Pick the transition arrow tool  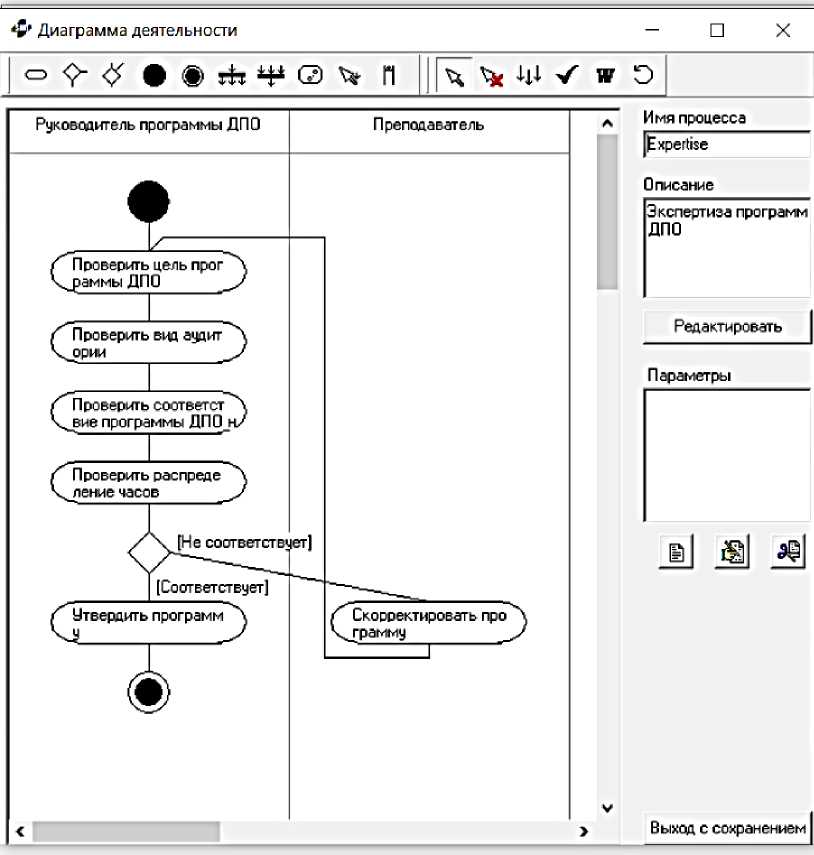(349, 75)
